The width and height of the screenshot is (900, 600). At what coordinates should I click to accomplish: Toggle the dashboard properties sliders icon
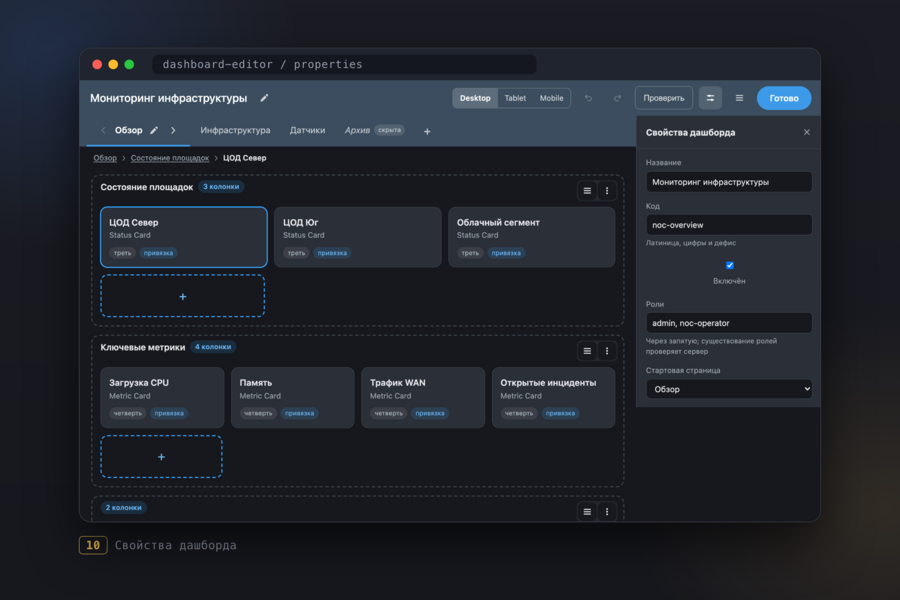click(x=710, y=98)
